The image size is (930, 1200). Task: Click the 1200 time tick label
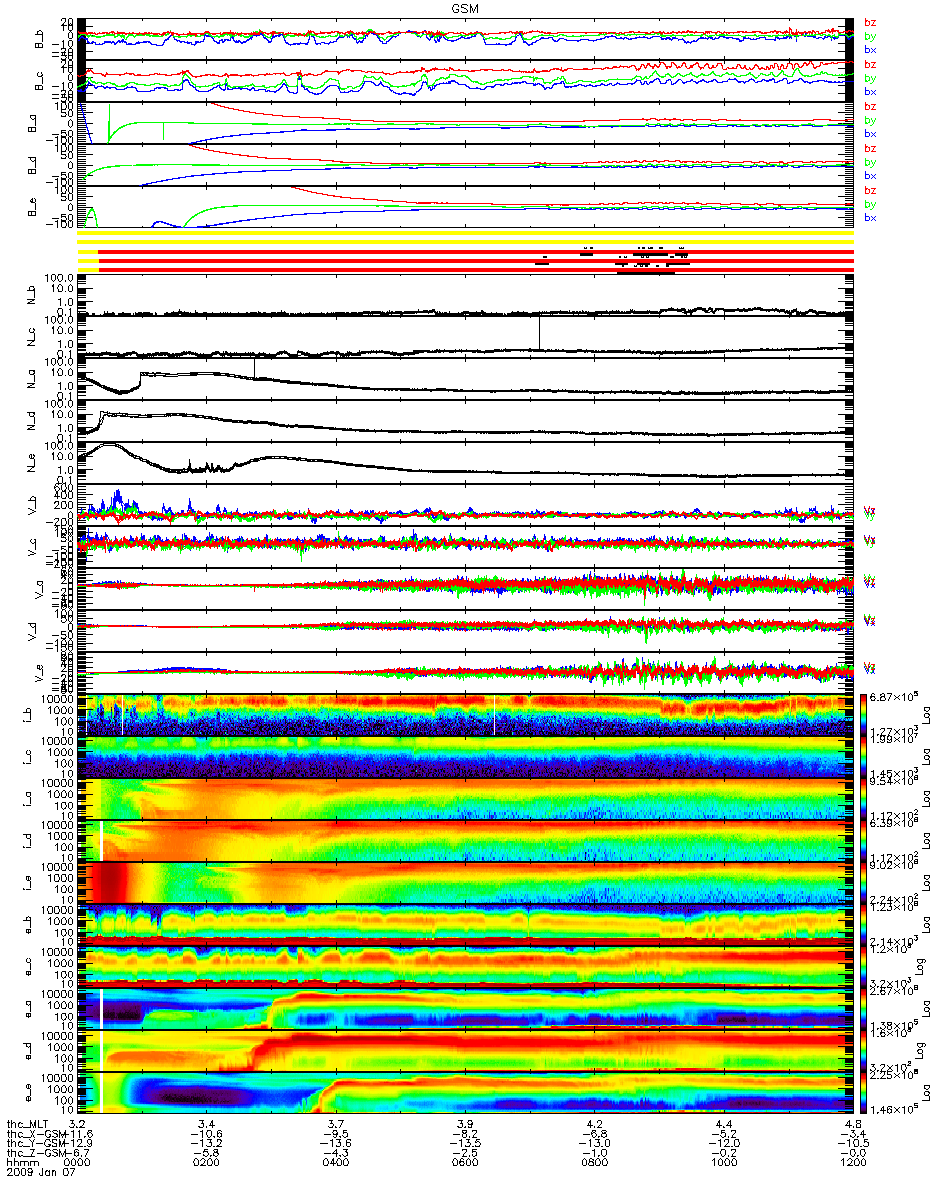[x=853, y=1162]
